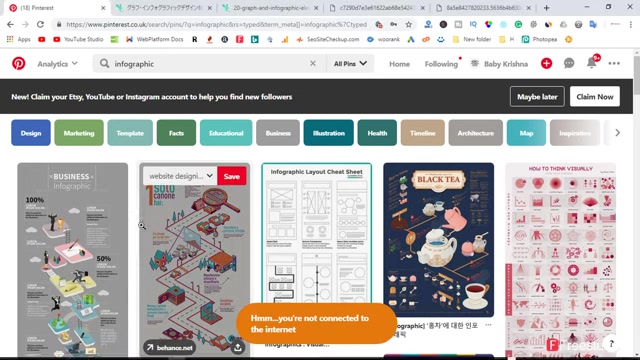The width and height of the screenshot is (640, 360).
Task: Open the notifications bell icon
Action: pyautogui.click(x=591, y=62)
